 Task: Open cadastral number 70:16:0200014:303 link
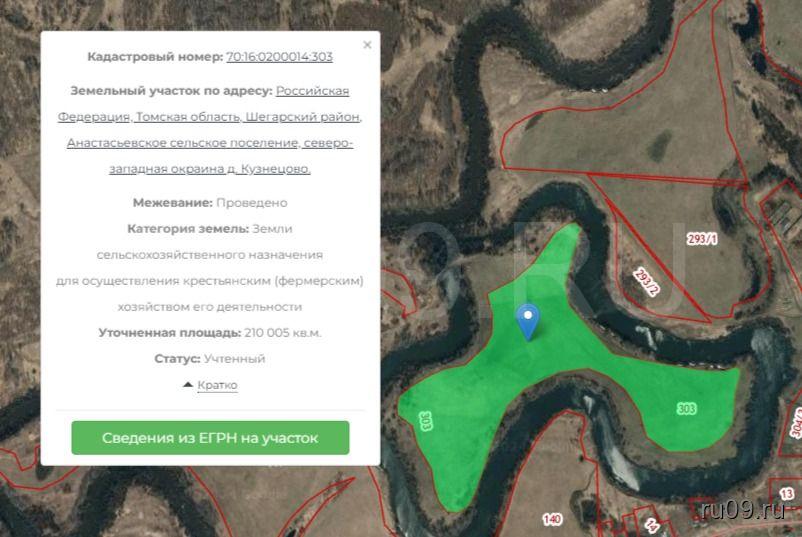coord(279,57)
